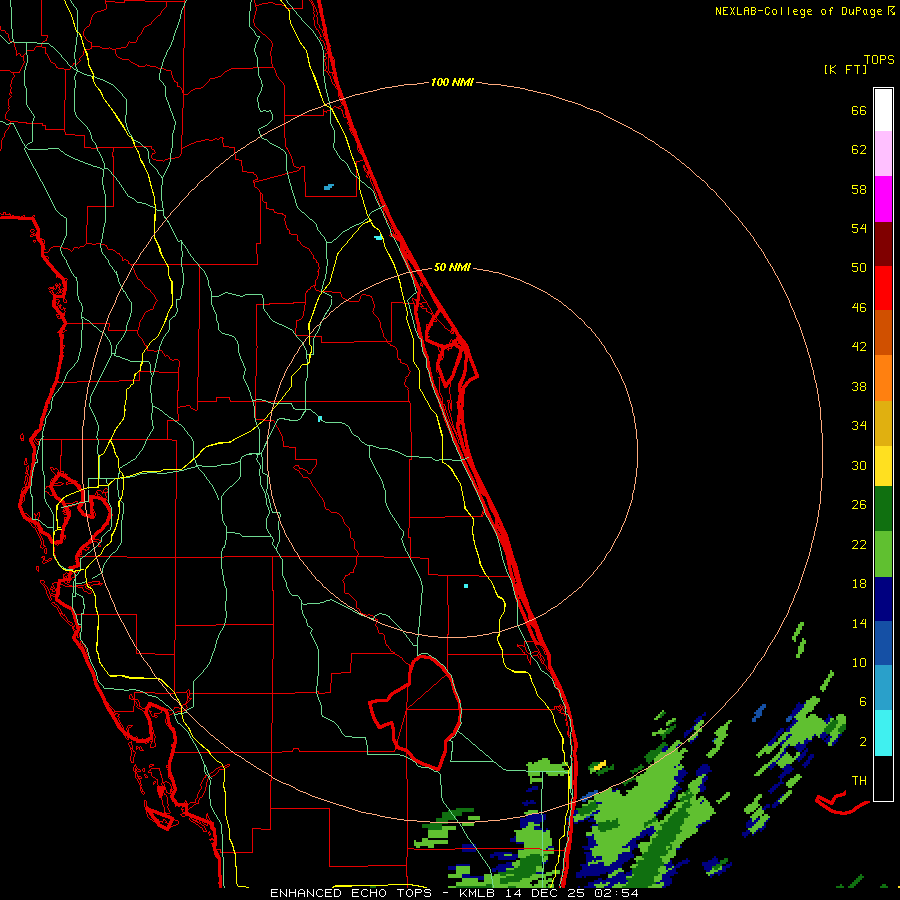The height and width of the screenshot is (900, 900).
Task: Click the legend value 54
Action: pos(859,228)
